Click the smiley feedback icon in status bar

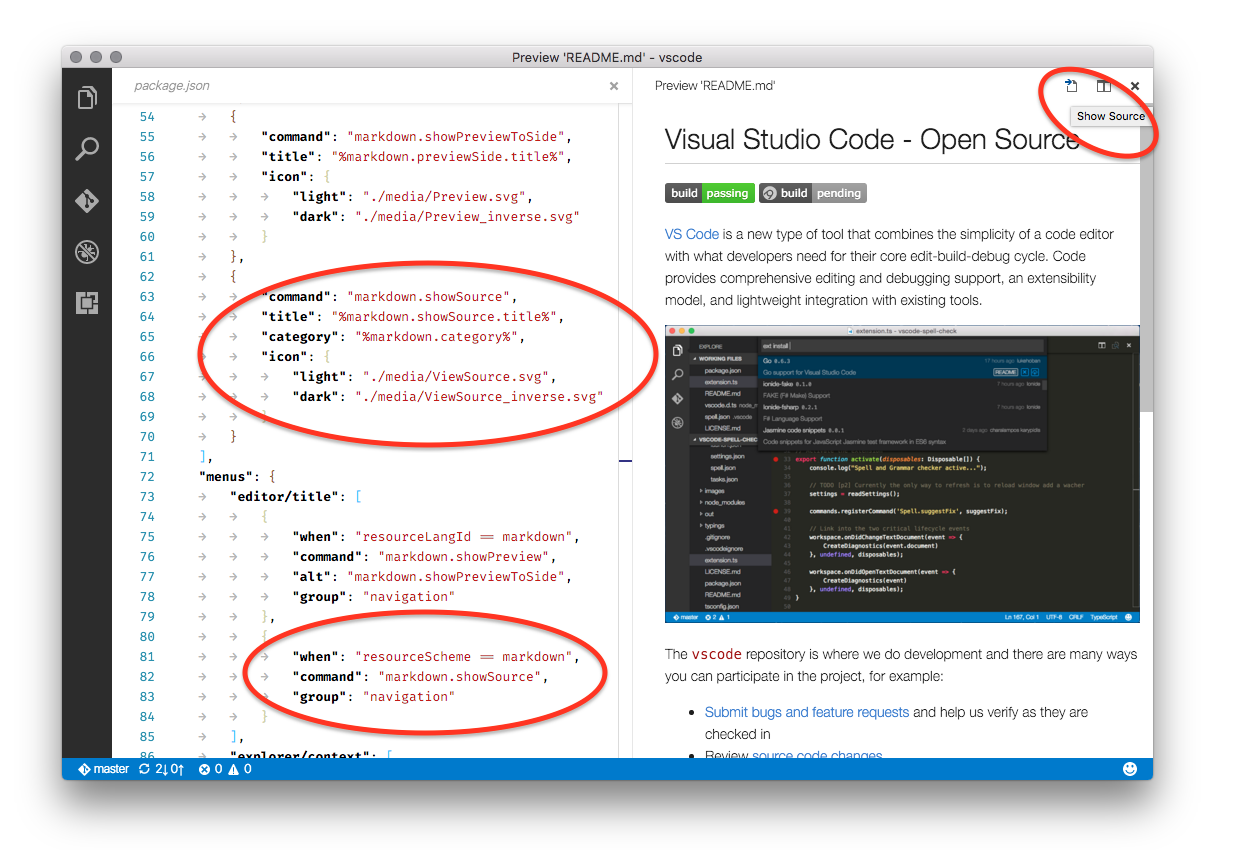(x=1129, y=768)
